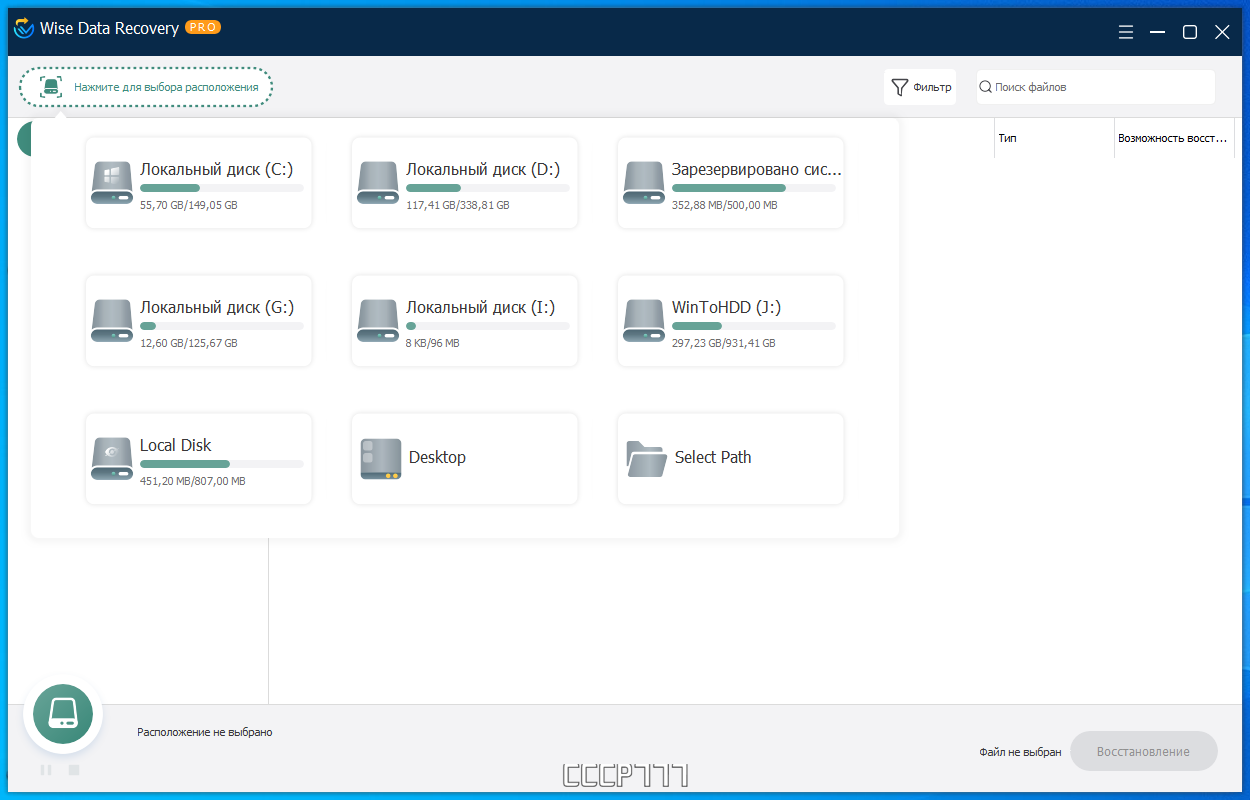Click the '352,88 MB/500,00 MB' size text
The height and width of the screenshot is (800, 1250).
[x=725, y=205]
